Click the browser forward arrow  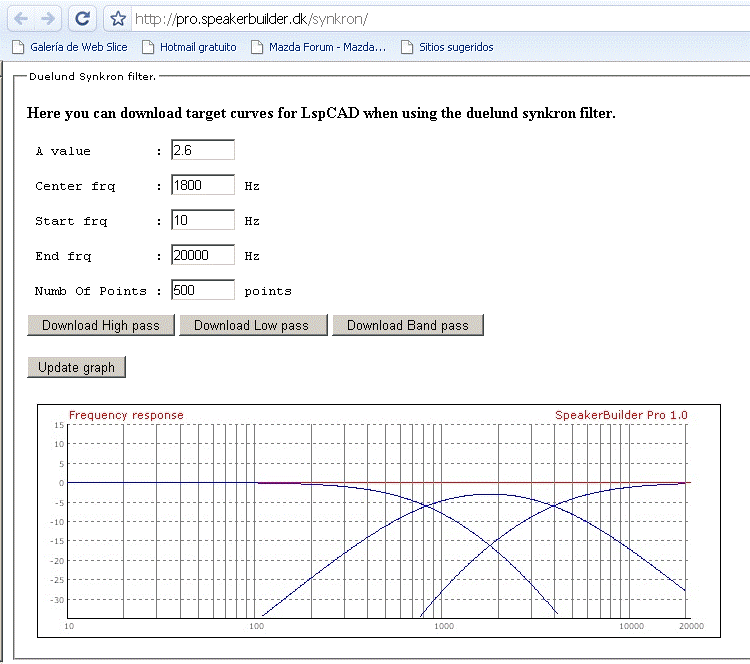click(48, 19)
